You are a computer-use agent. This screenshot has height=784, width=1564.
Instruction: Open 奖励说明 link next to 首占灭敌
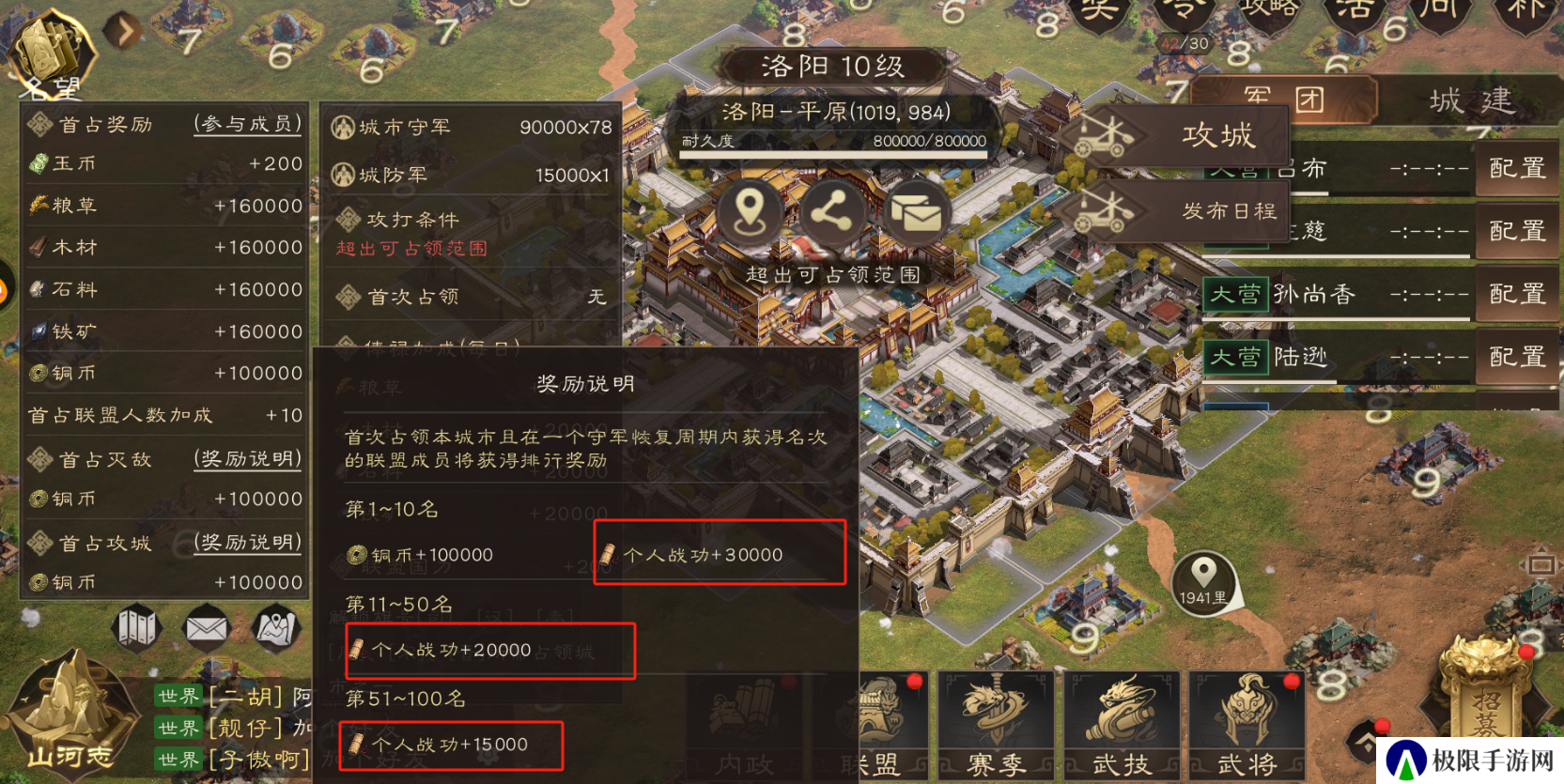pos(248,459)
